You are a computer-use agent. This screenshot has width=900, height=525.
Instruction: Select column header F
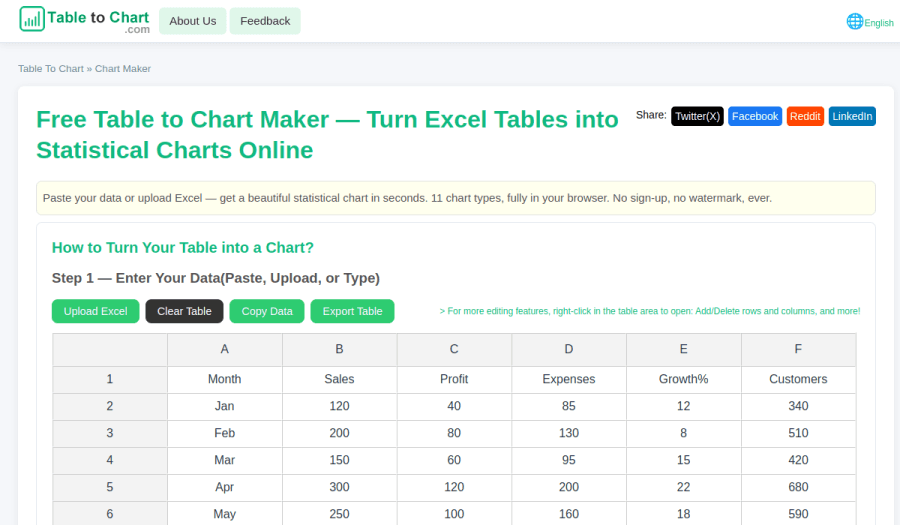(798, 349)
